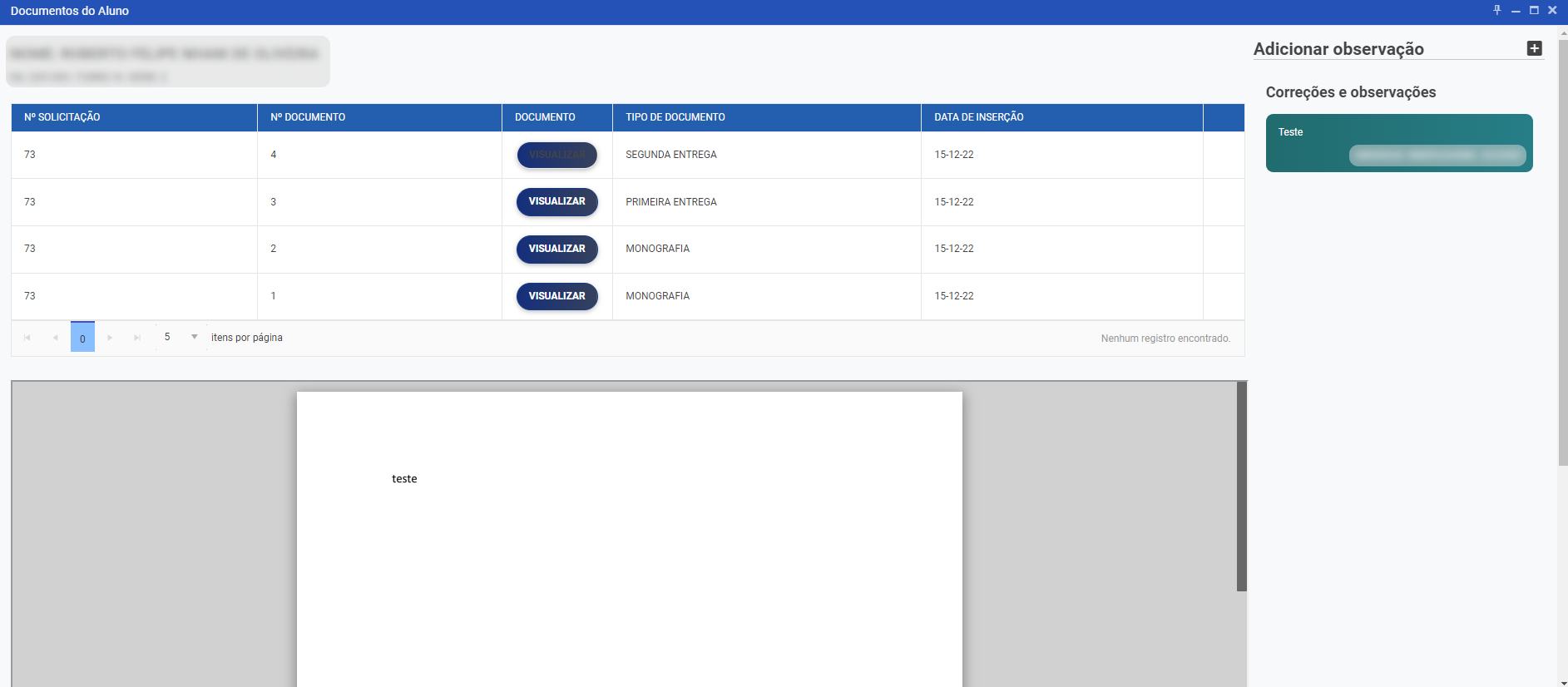The width and height of the screenshot is (1568, 687).
Task: Click SEGUNDA ENTREGA cell text
Action: [x=671, y=155]
